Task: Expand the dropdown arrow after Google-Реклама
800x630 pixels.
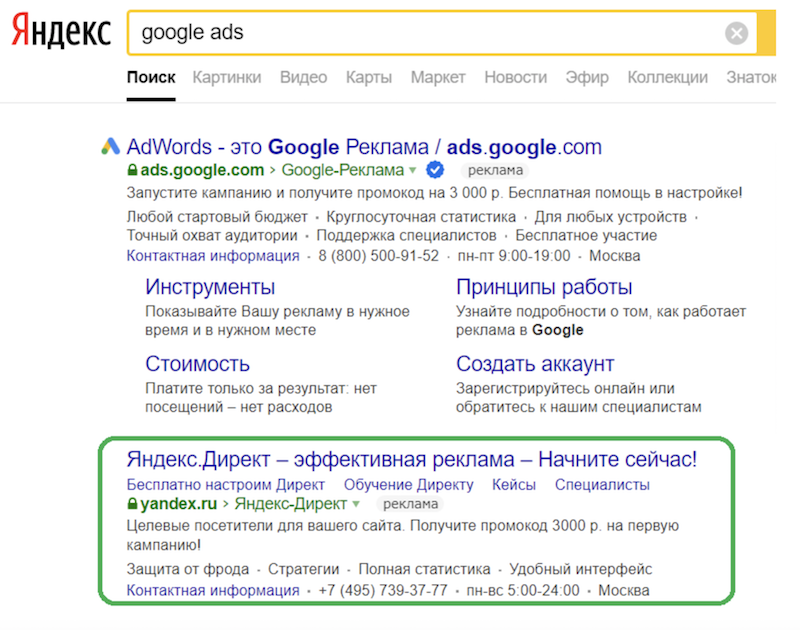Action: pos(412,170)
